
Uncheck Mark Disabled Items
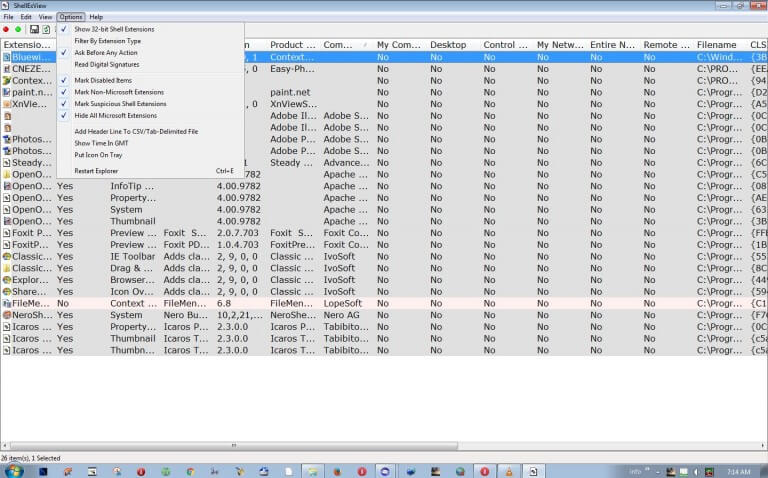103,80
